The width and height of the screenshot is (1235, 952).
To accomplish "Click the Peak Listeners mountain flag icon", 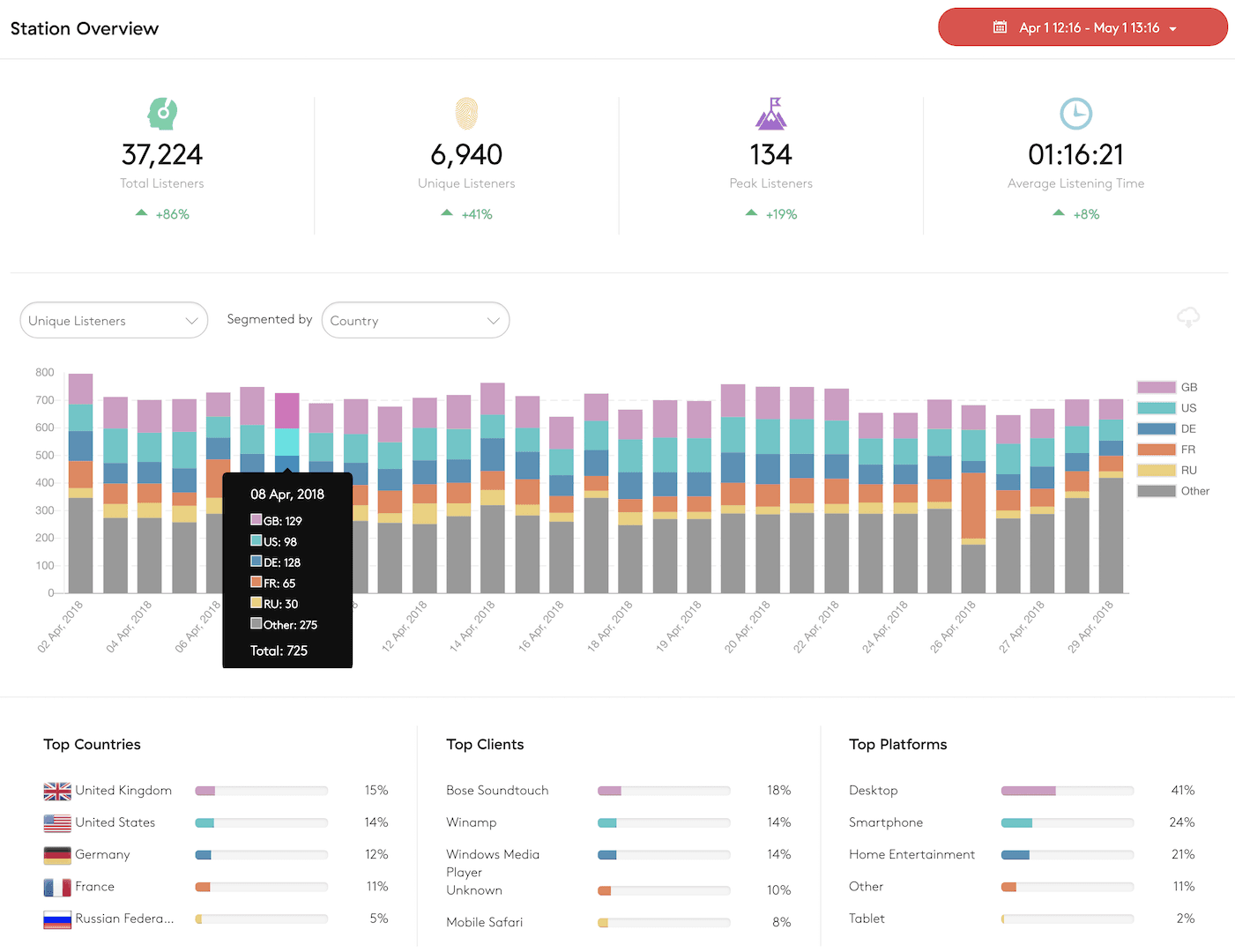I will pos(770,114).
